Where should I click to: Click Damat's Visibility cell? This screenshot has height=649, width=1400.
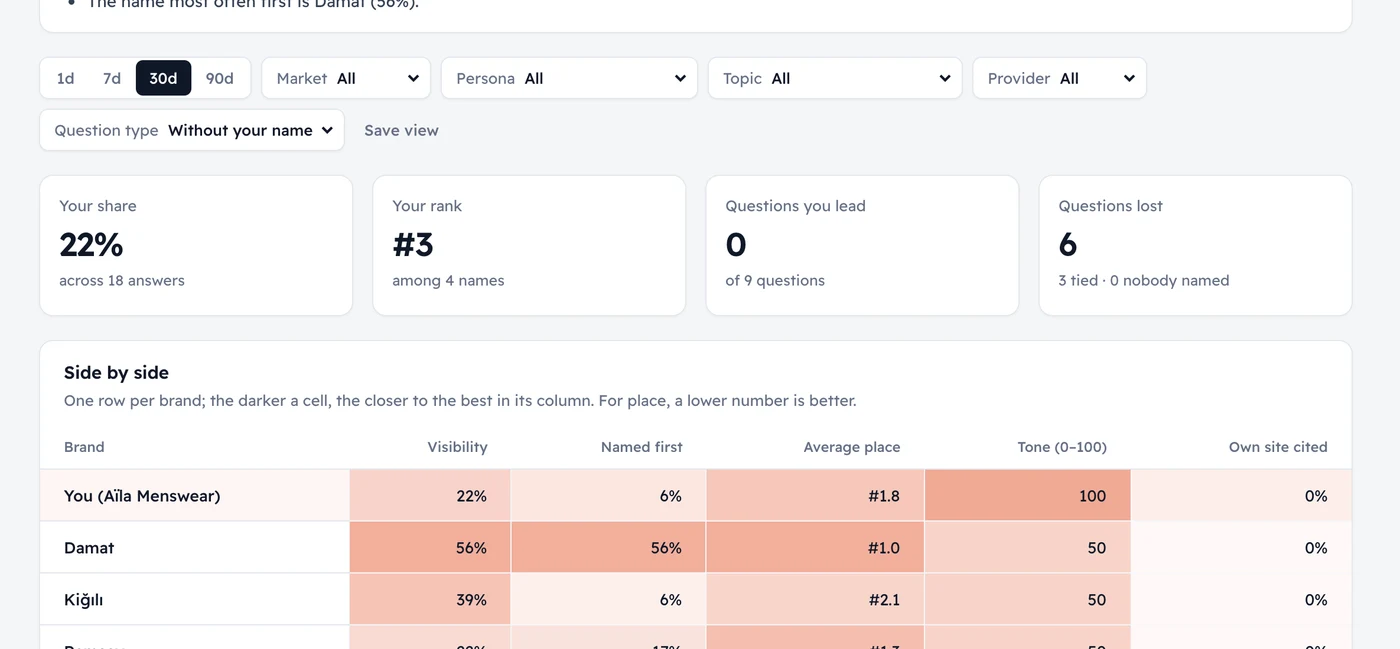click(430, 548)
